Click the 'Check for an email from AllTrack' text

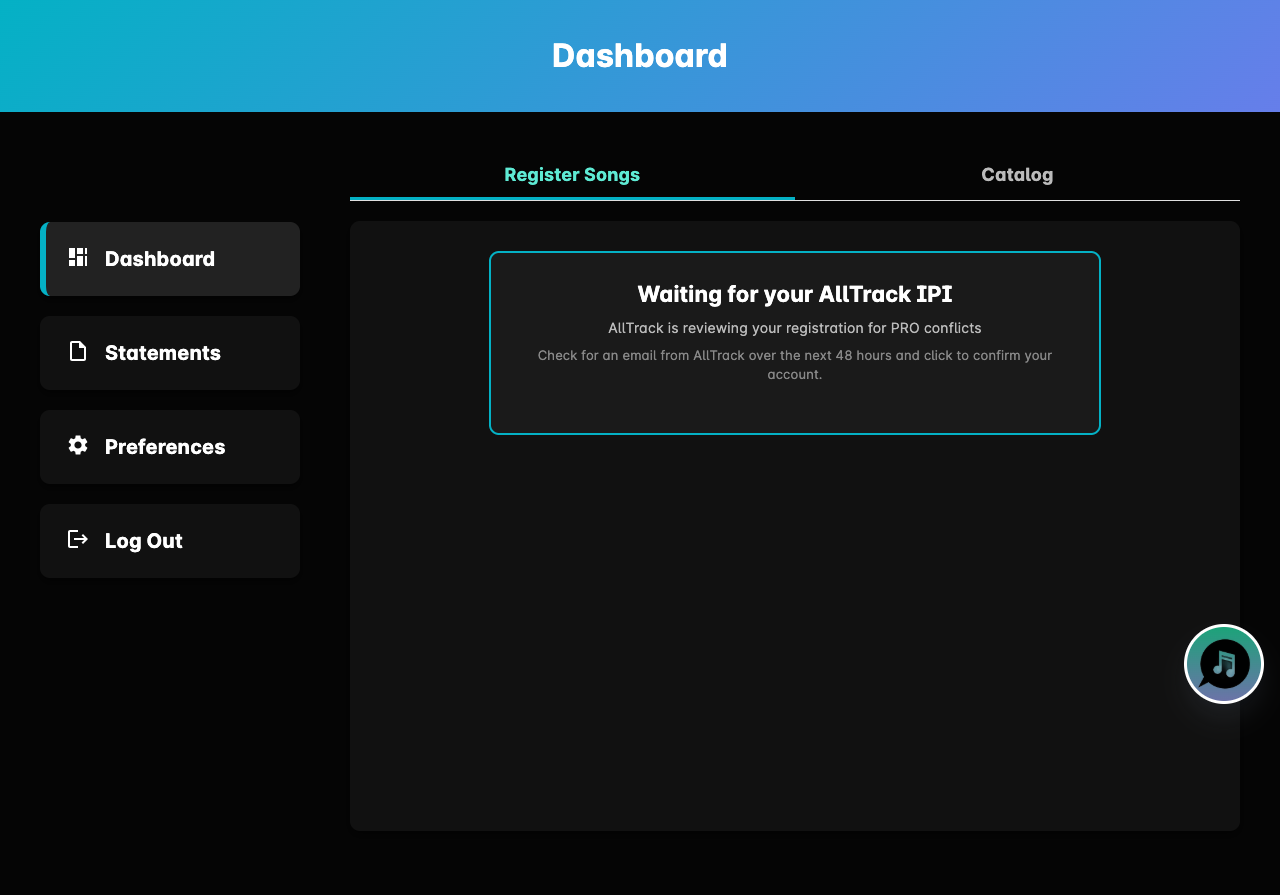(795, 365)
